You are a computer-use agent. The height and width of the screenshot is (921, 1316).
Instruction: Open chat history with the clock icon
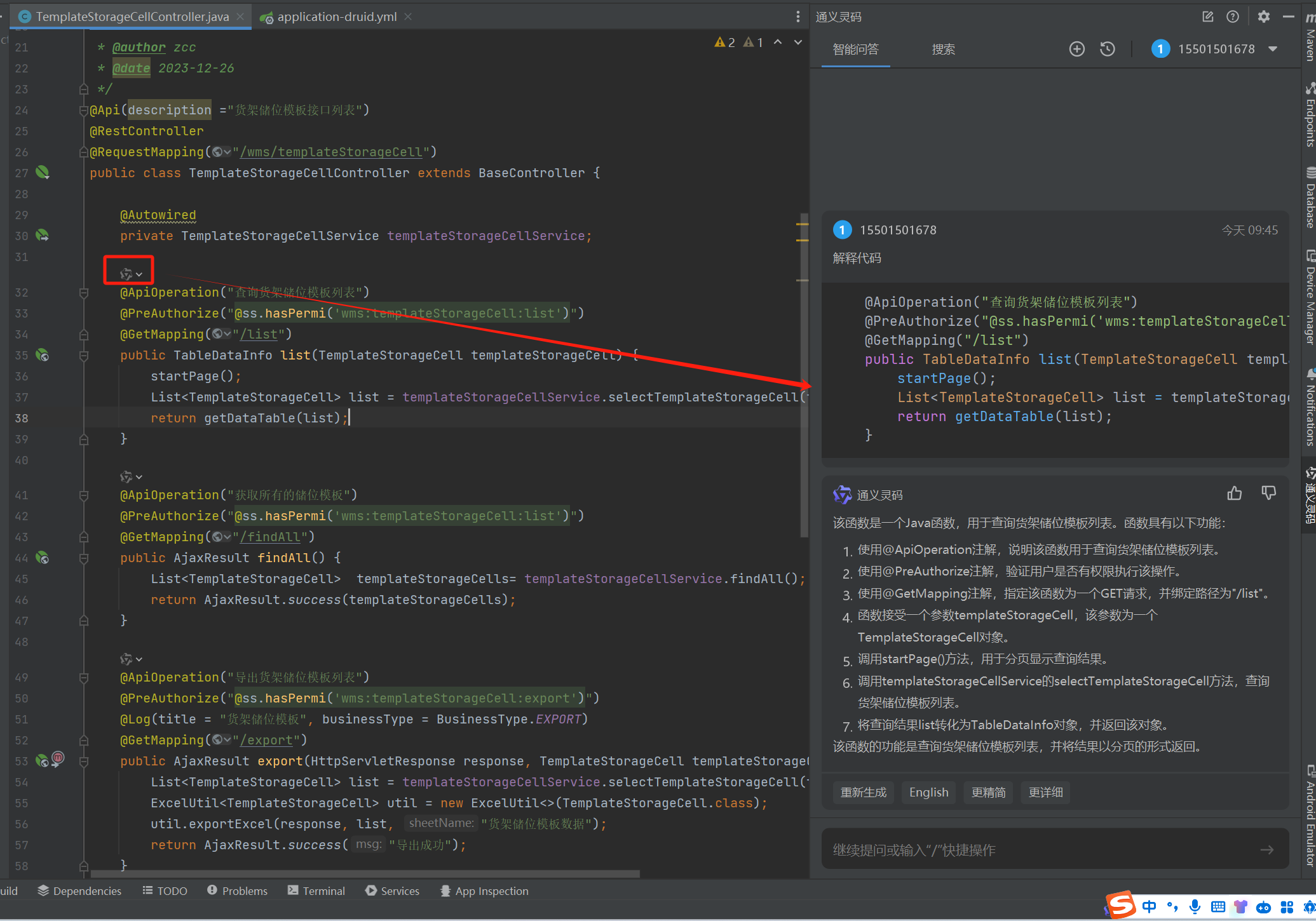coord(1107,49)
